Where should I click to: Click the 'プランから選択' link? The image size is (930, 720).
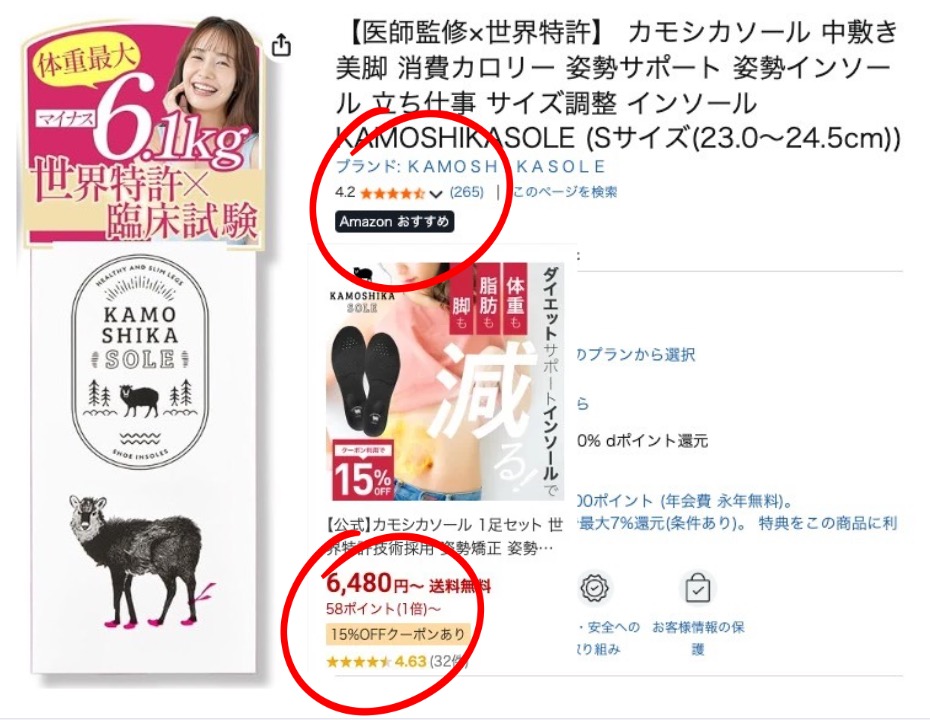(636, 355)
